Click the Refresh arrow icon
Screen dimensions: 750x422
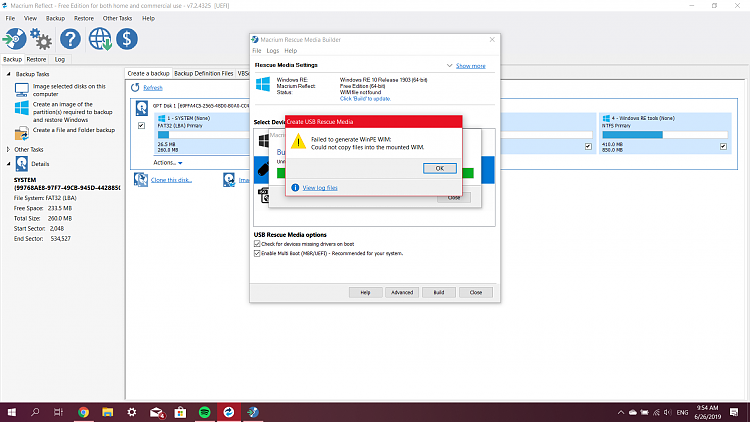[x=135, y=88]
